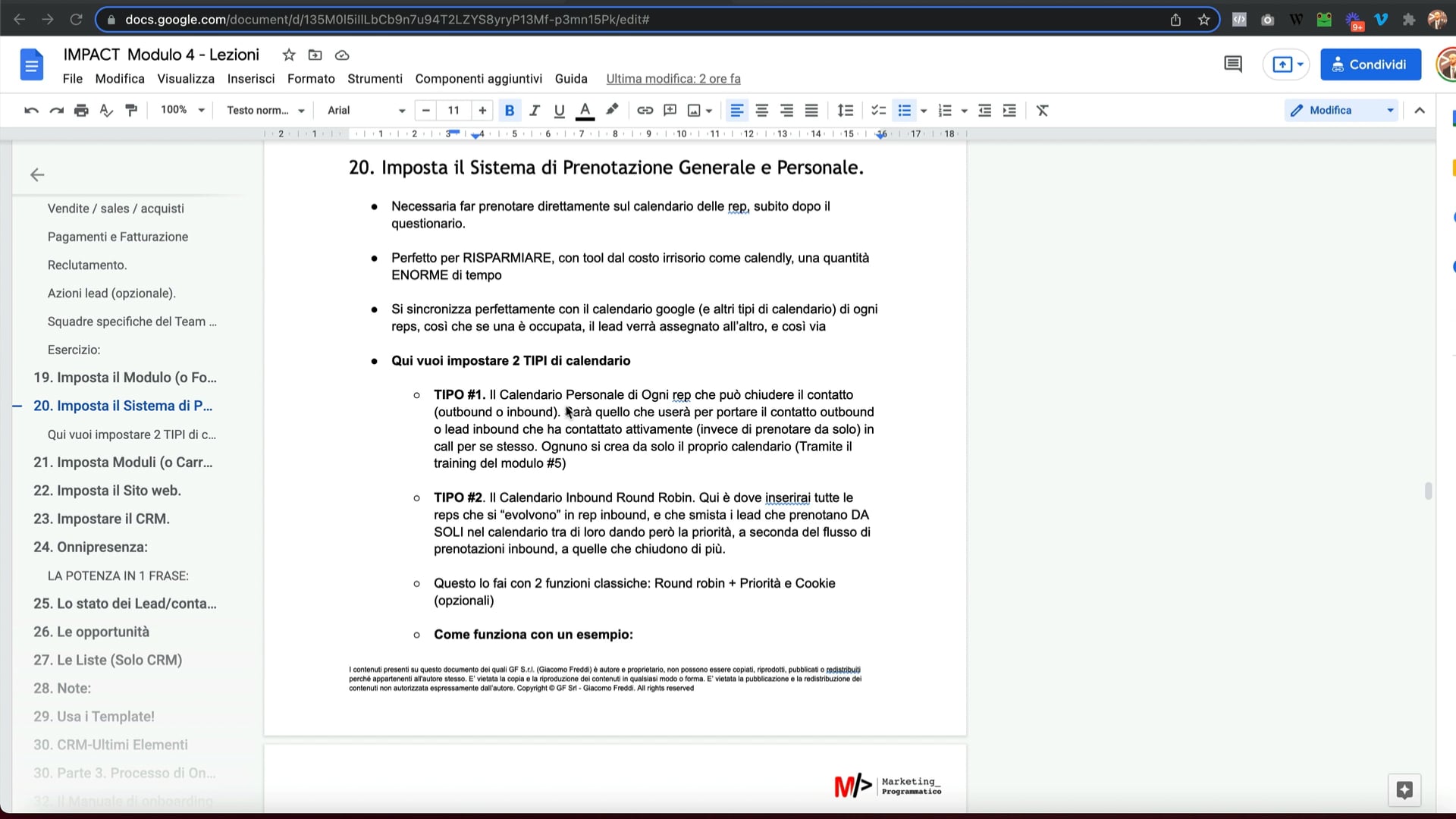Image resolution: width=1456 pixels, height=819 pixels.
Task: Open the Ultima modifica: 2 ore fa link
Action: tap(673, 79)
